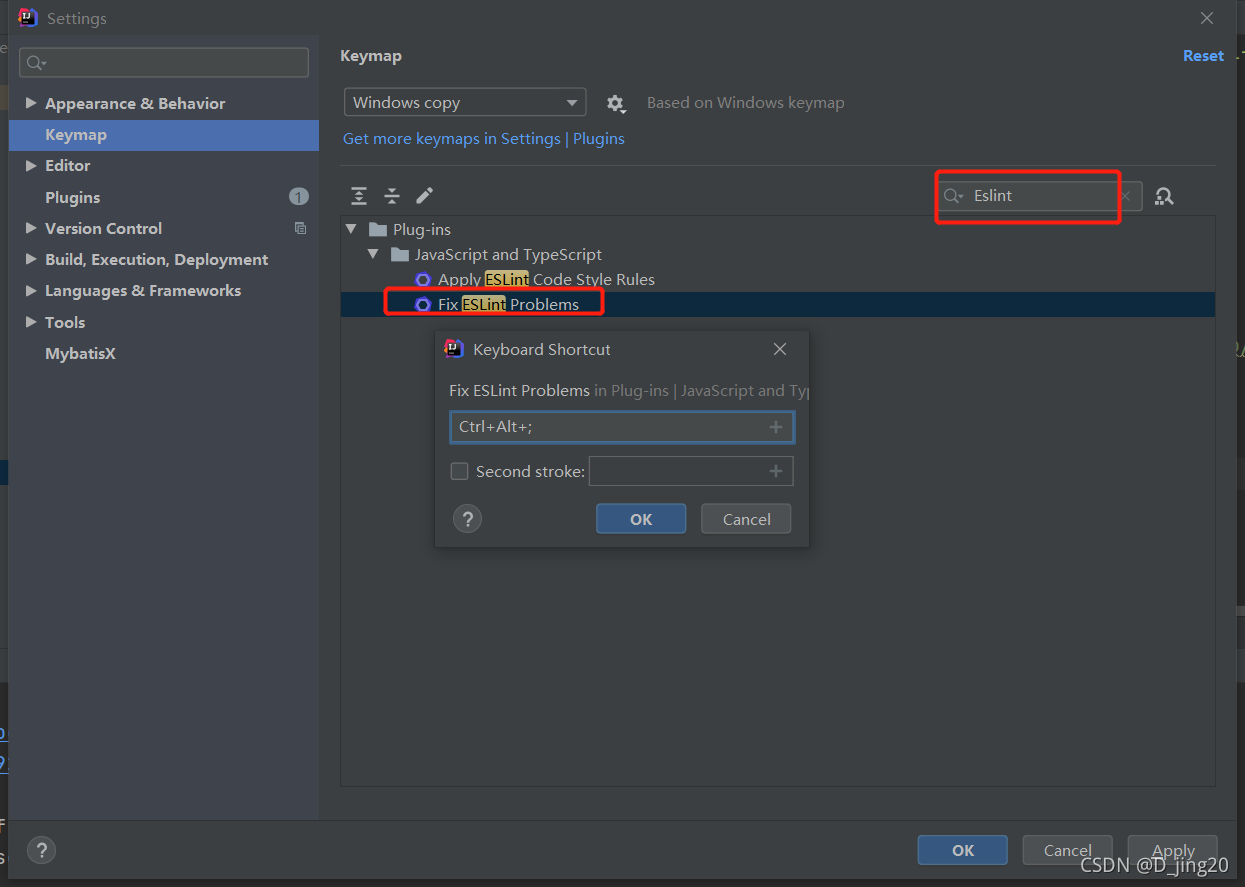The width and height of the screenshot is (1245, 887).
Task: Click Find Actions by Shortcut icon
Action: click(x=1164, y=196)
